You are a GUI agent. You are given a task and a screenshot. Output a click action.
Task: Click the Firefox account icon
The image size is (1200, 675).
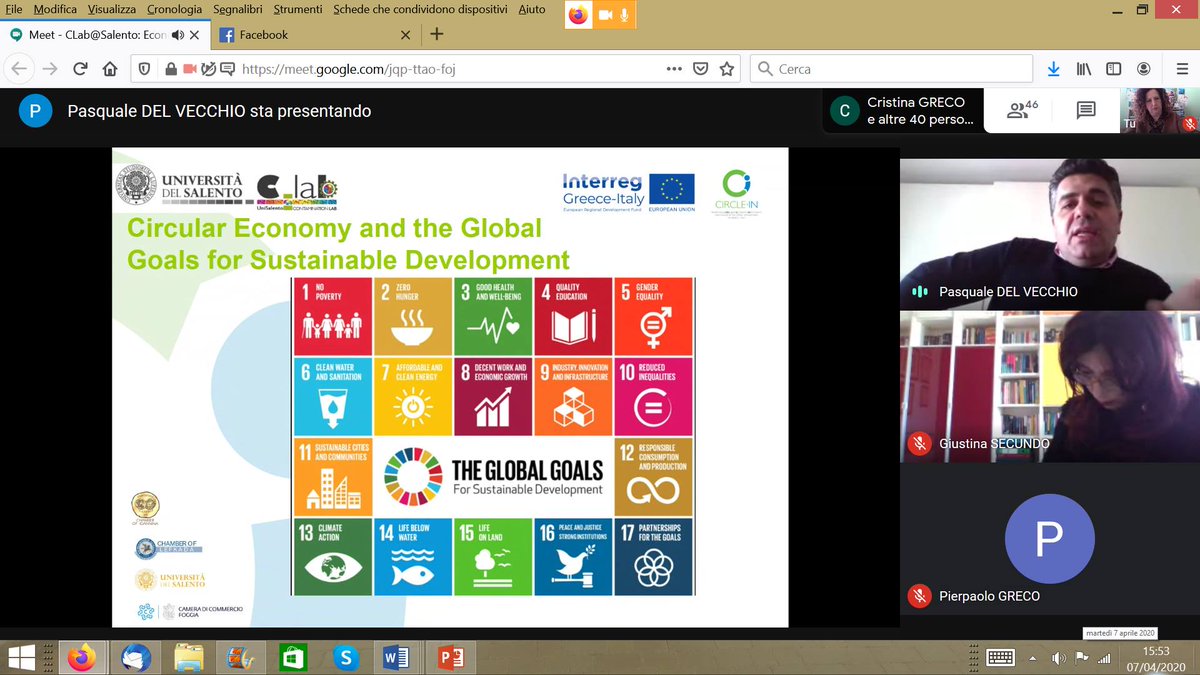(x=1143, y=69)
